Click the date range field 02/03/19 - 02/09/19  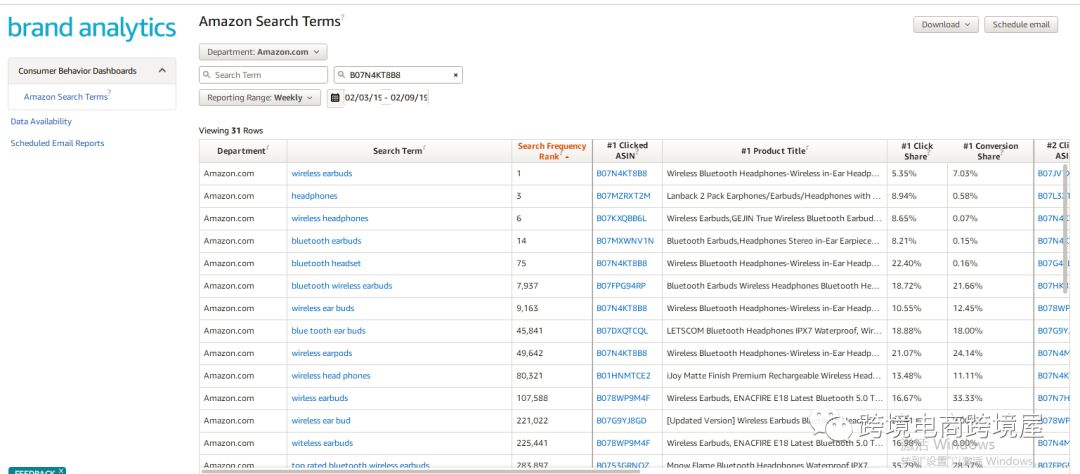click(386, 98)
